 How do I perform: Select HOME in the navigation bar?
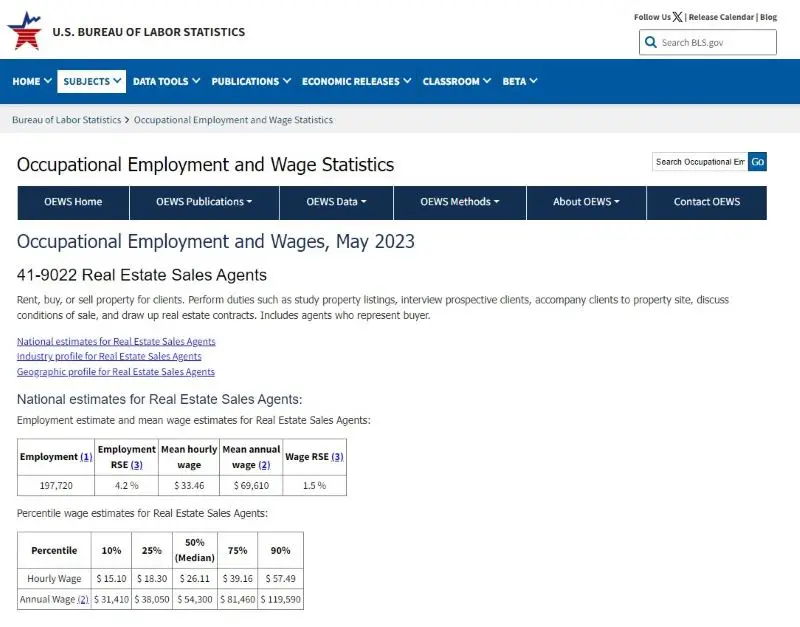[x=30, y=81]
